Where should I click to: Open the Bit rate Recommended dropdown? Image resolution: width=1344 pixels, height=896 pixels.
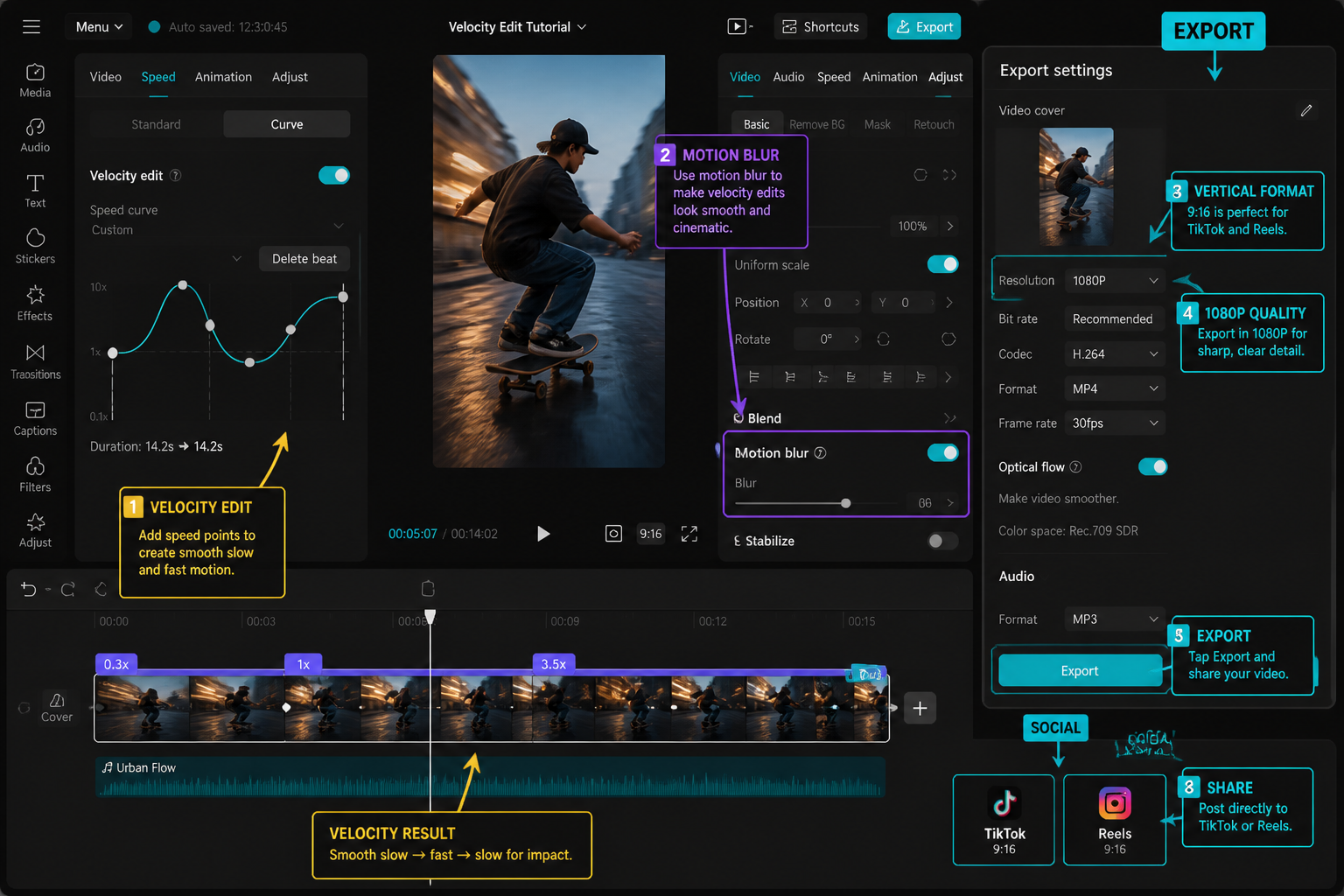pyautogui.click(x=1115, y=318)
